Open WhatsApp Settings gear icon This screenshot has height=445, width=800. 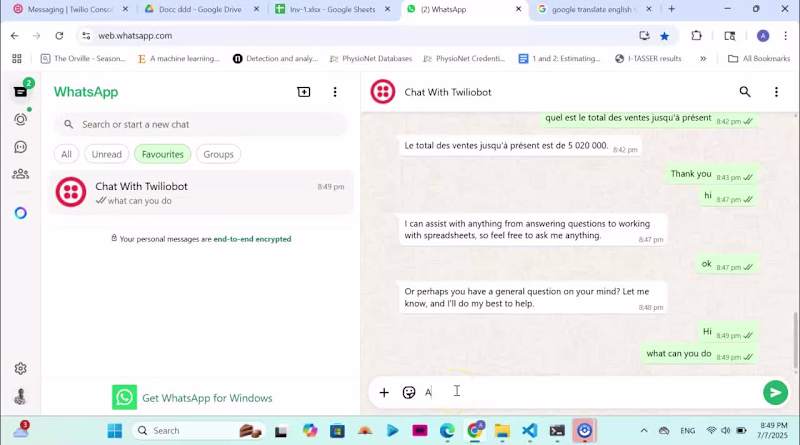tap(20, 368)
